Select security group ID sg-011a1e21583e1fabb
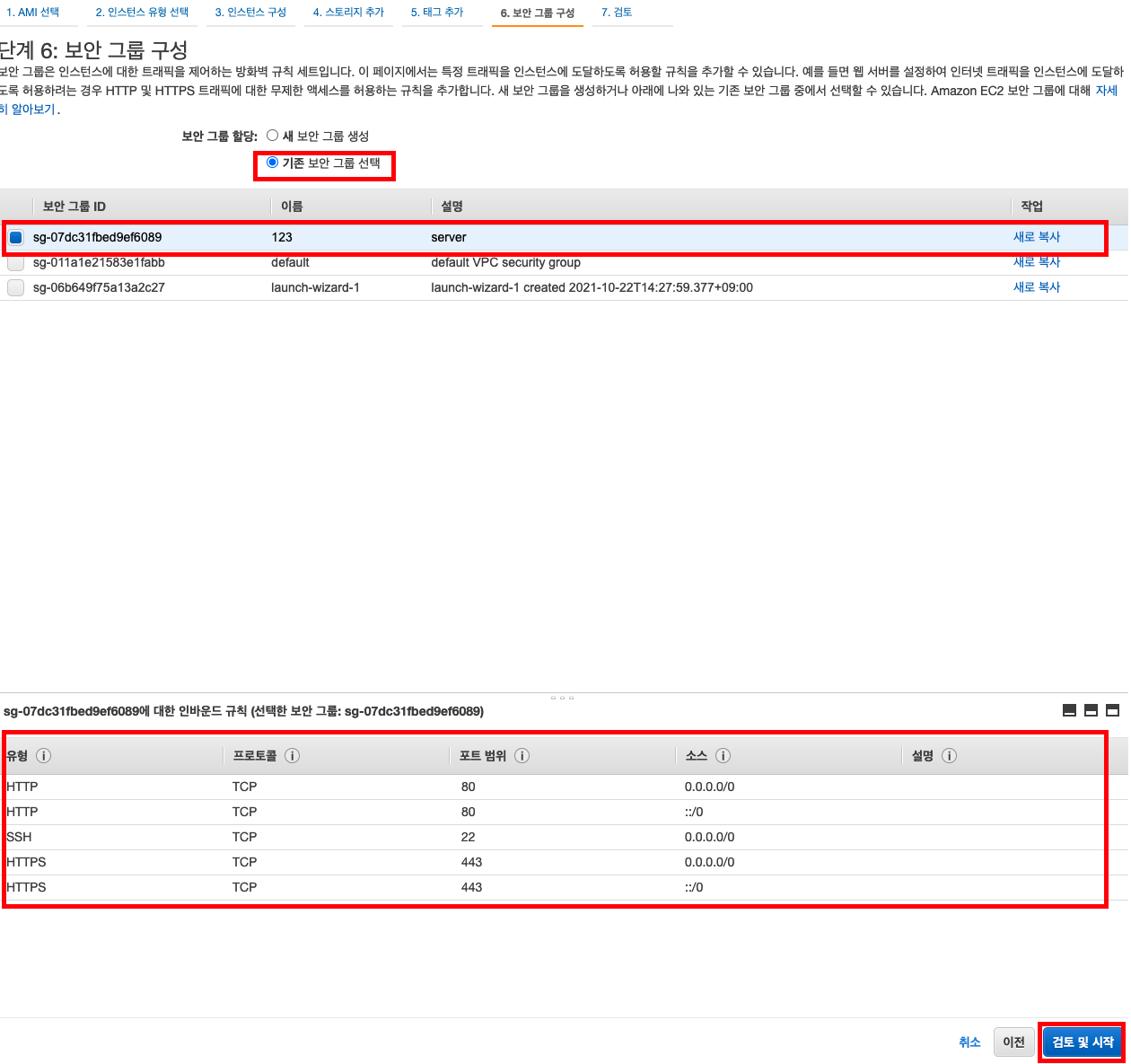Image resolution: width=1131 pixels, height=1064 pixels. tap(99, 262)
